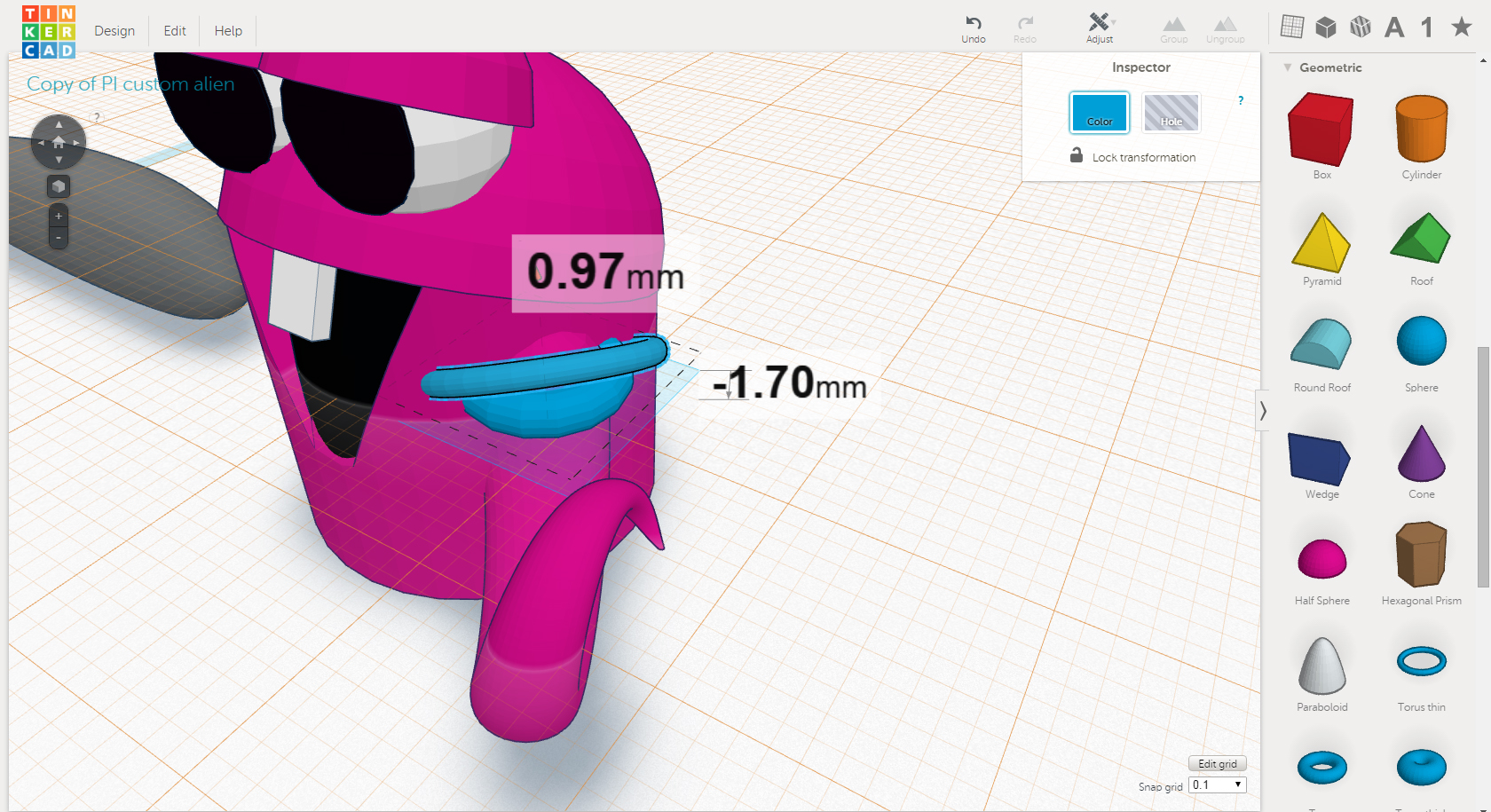The image size is (1491, 812).
Task: Select the purple Cone shape
Action: (1422, 453)
